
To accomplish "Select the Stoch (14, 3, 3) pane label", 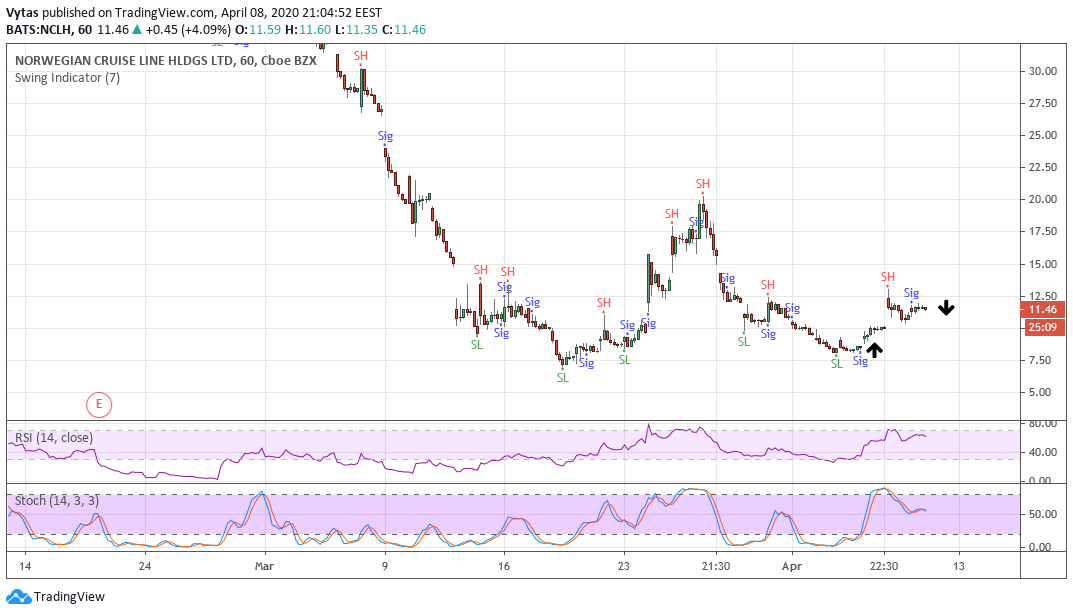I will pyautogui.click(x=57, y=500).
